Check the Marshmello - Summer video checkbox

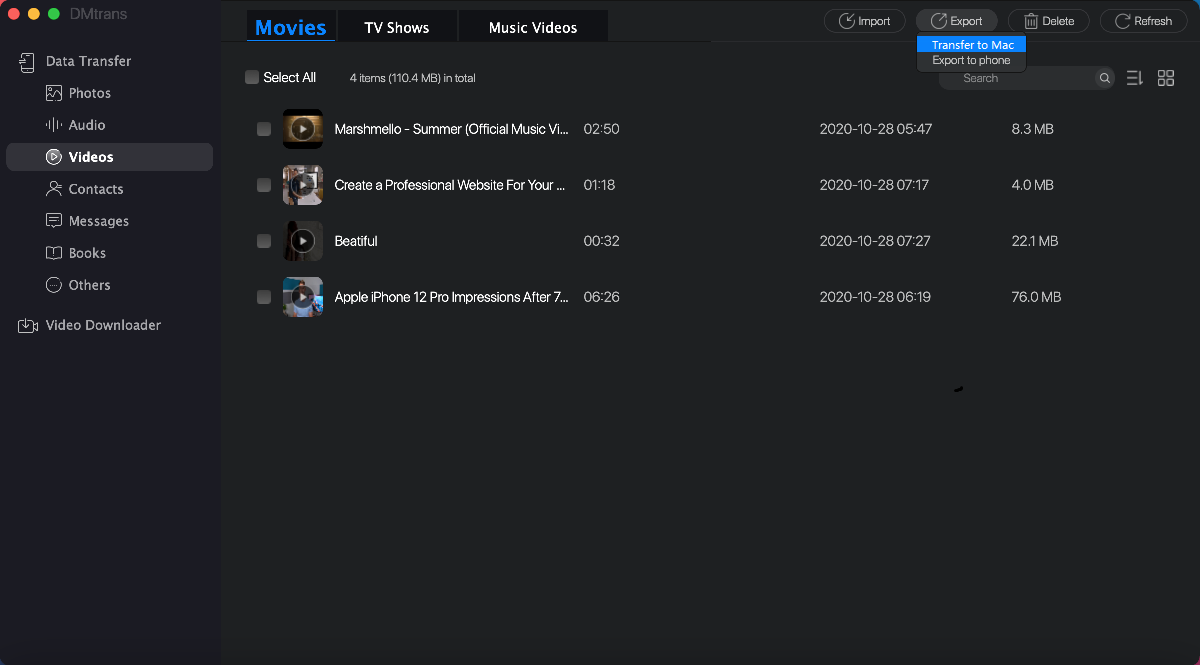coord(264,129)
